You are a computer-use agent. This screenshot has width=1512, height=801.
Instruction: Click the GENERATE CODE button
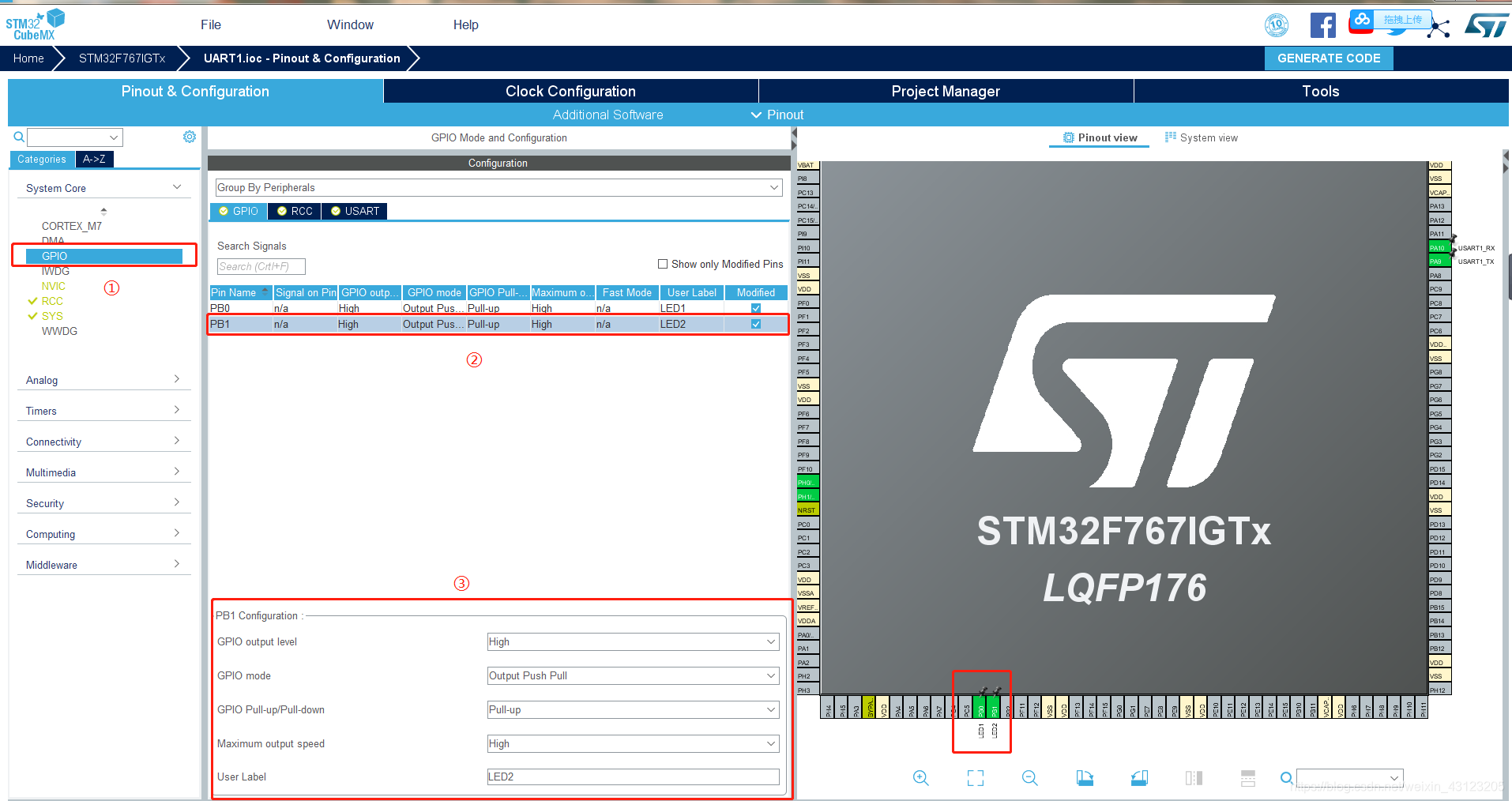click(1329, 58)
